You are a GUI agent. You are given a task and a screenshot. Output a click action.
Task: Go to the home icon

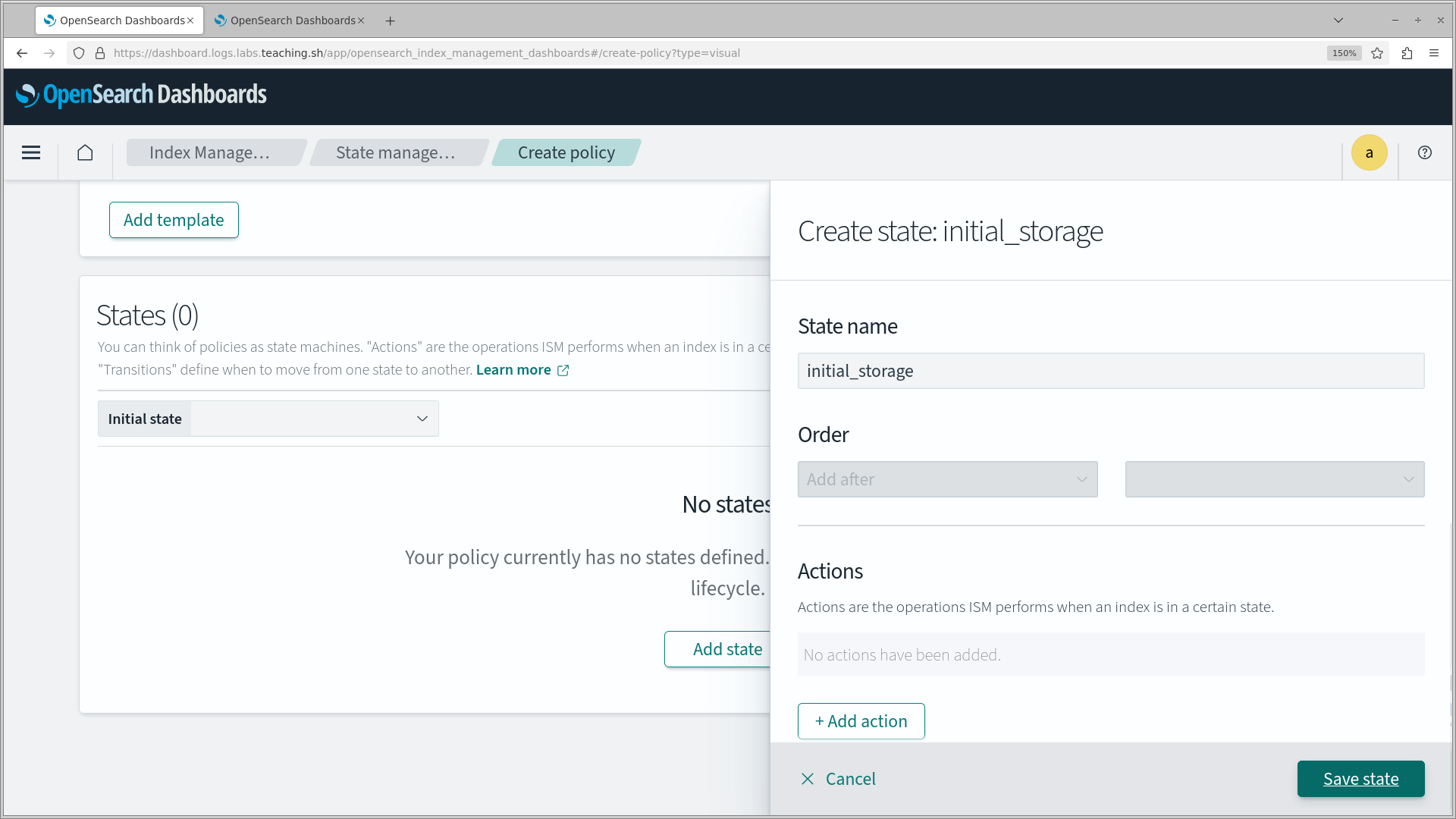[x=85, y=152]
